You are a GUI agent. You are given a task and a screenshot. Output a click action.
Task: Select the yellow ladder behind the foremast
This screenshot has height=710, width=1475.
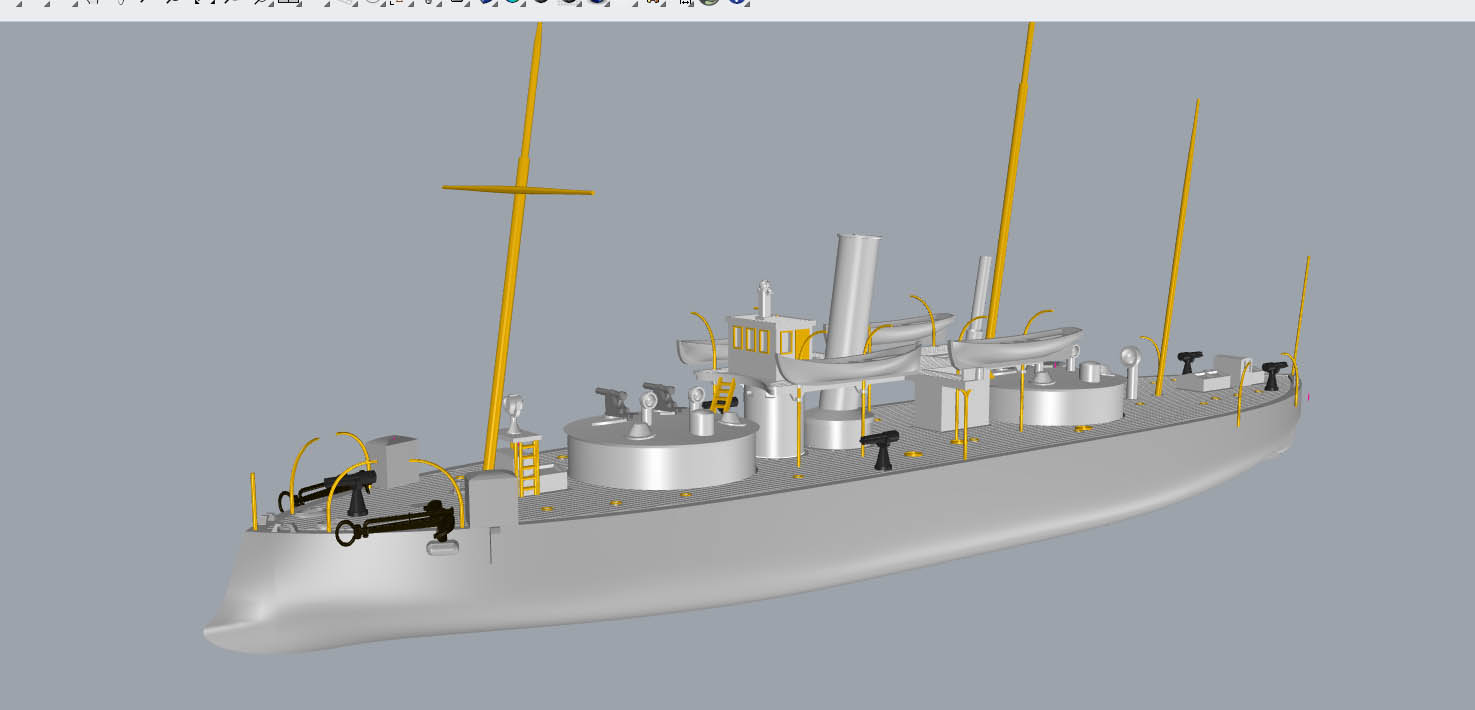527,465
